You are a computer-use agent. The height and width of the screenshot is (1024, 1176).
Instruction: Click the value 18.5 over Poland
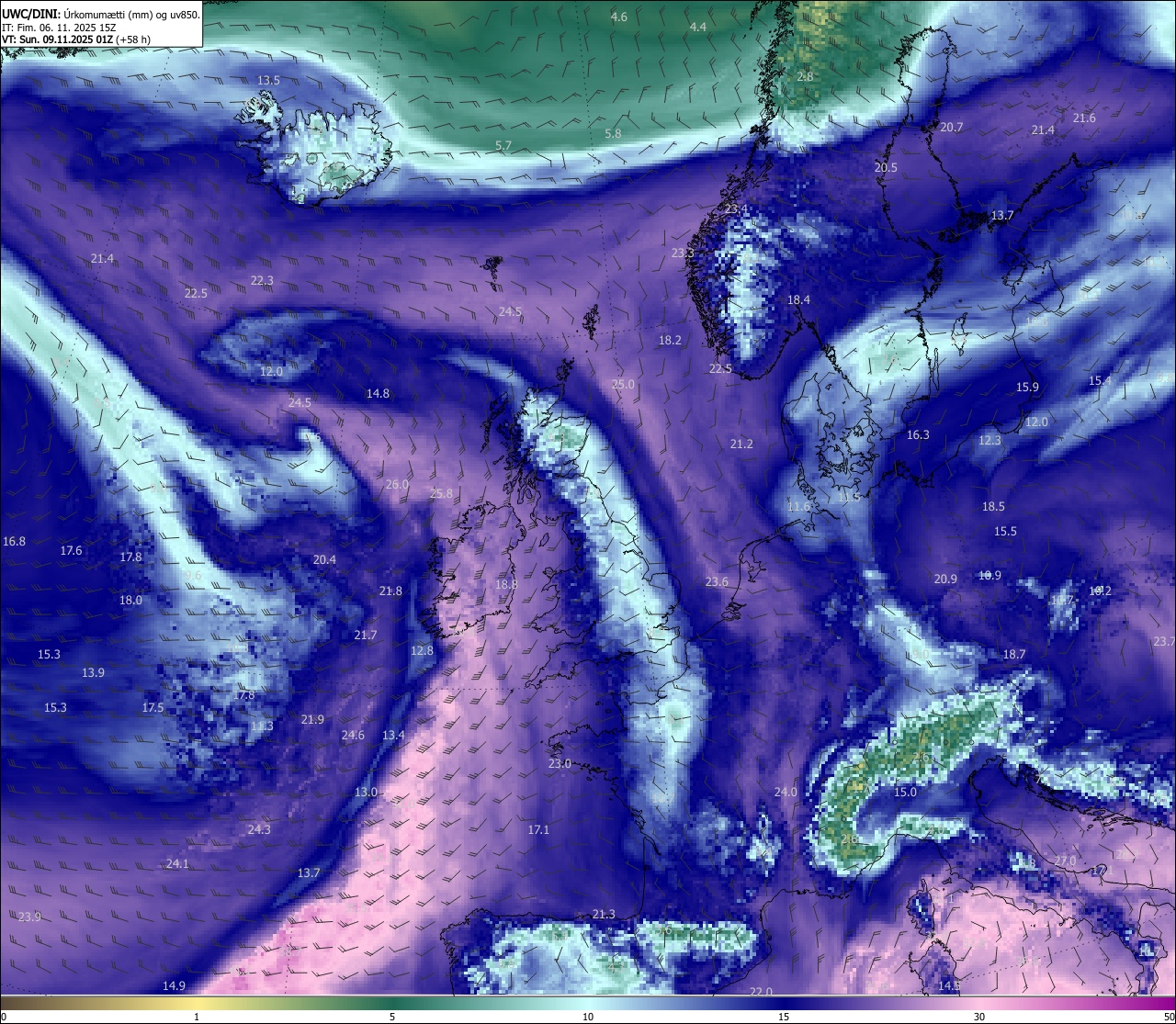[x=993, y=507]
